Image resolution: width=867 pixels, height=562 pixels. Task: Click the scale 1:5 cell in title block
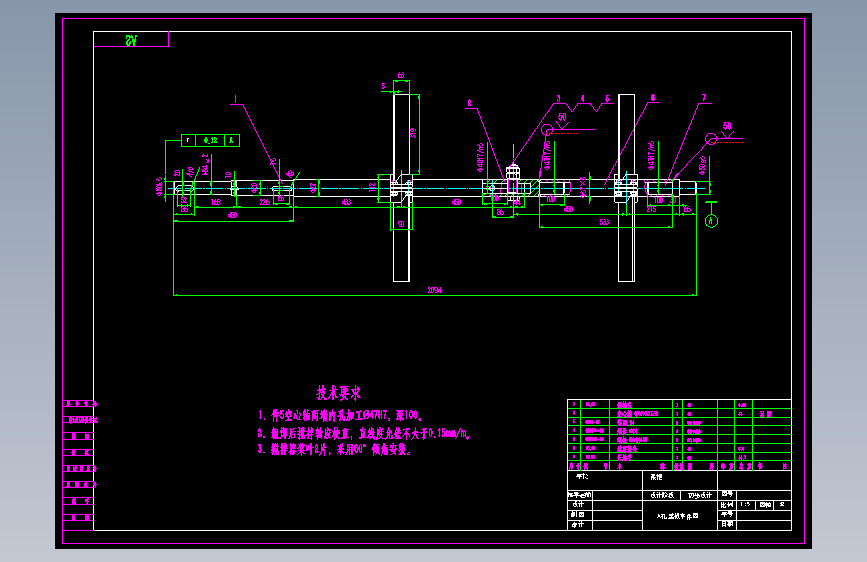745,504
